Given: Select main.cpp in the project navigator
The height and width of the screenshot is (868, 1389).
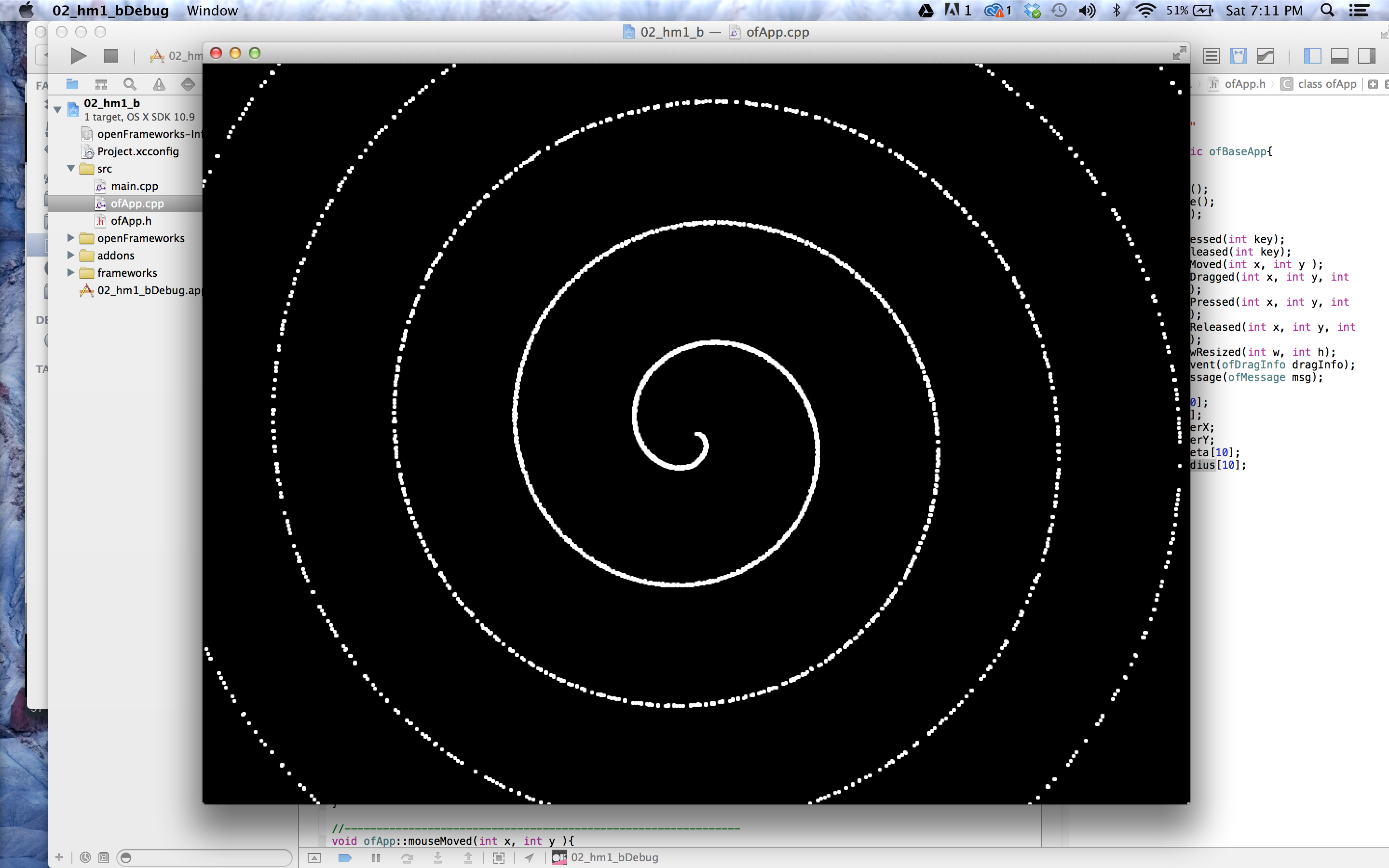Looking at the screenshot, I should point(134,186).
